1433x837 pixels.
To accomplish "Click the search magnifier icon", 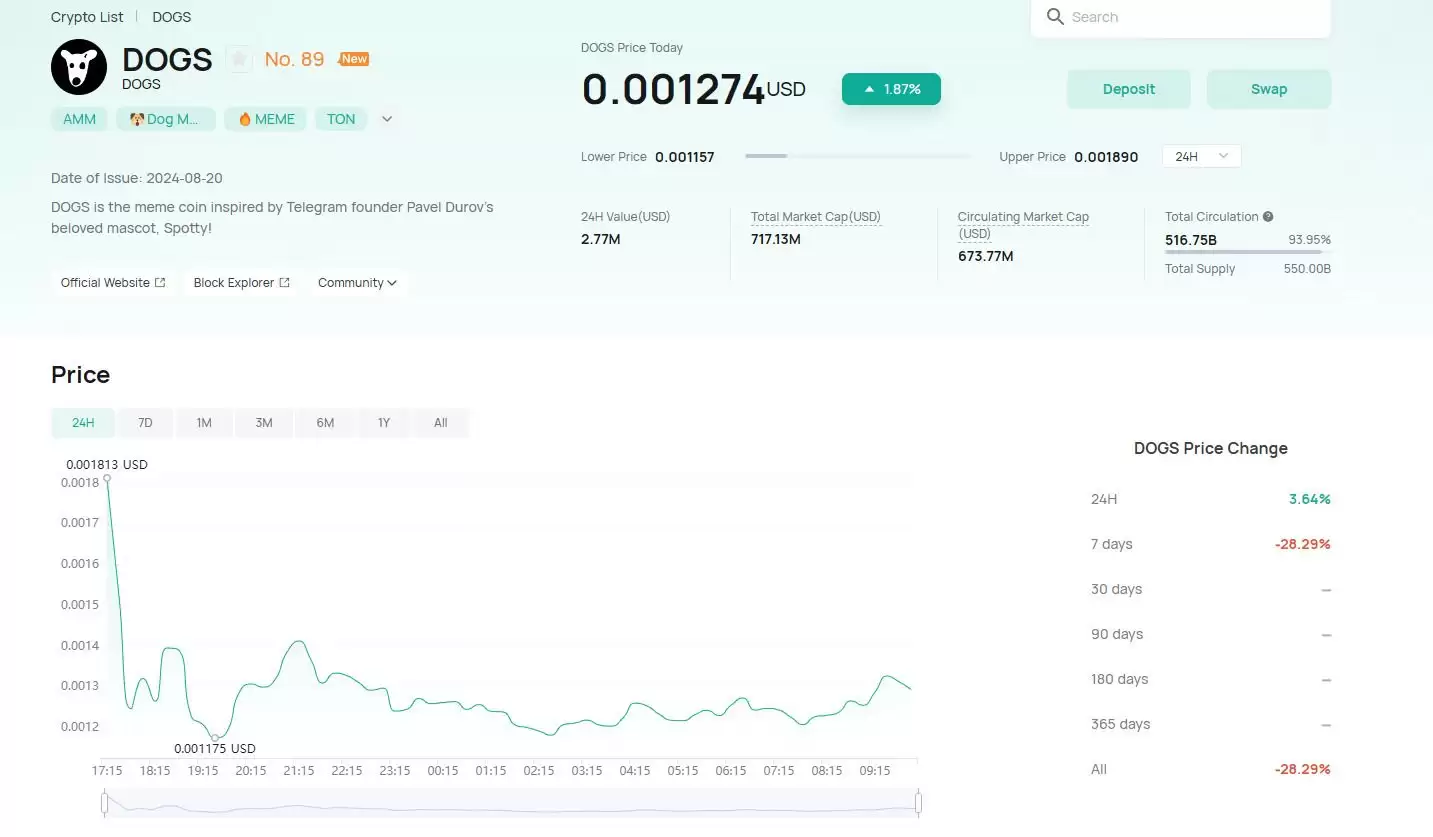I will [1055, 17].
